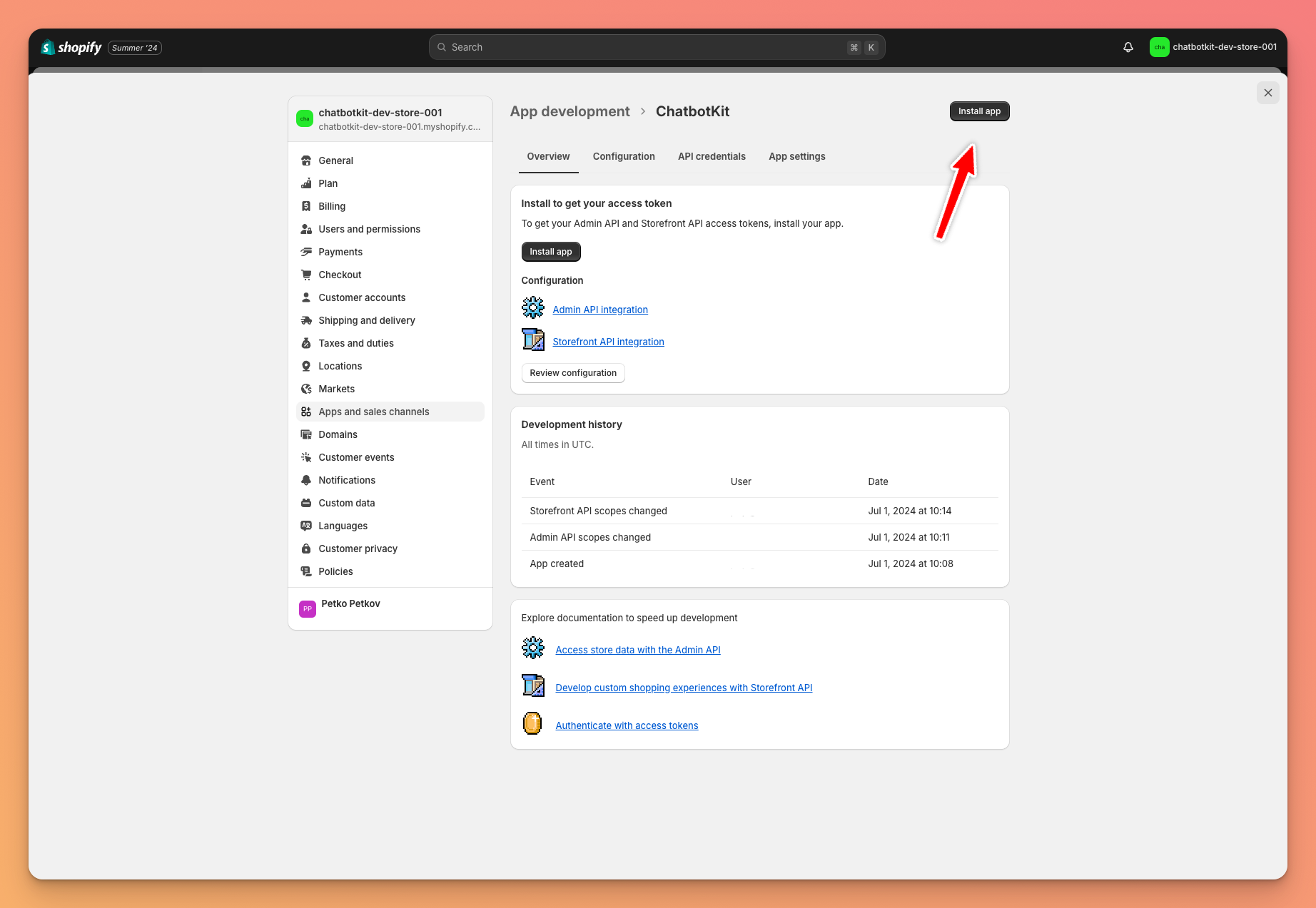1316x908 pixels.
Task: Click the Event column header
Action: pyautogui.click(x=542, y=481)
